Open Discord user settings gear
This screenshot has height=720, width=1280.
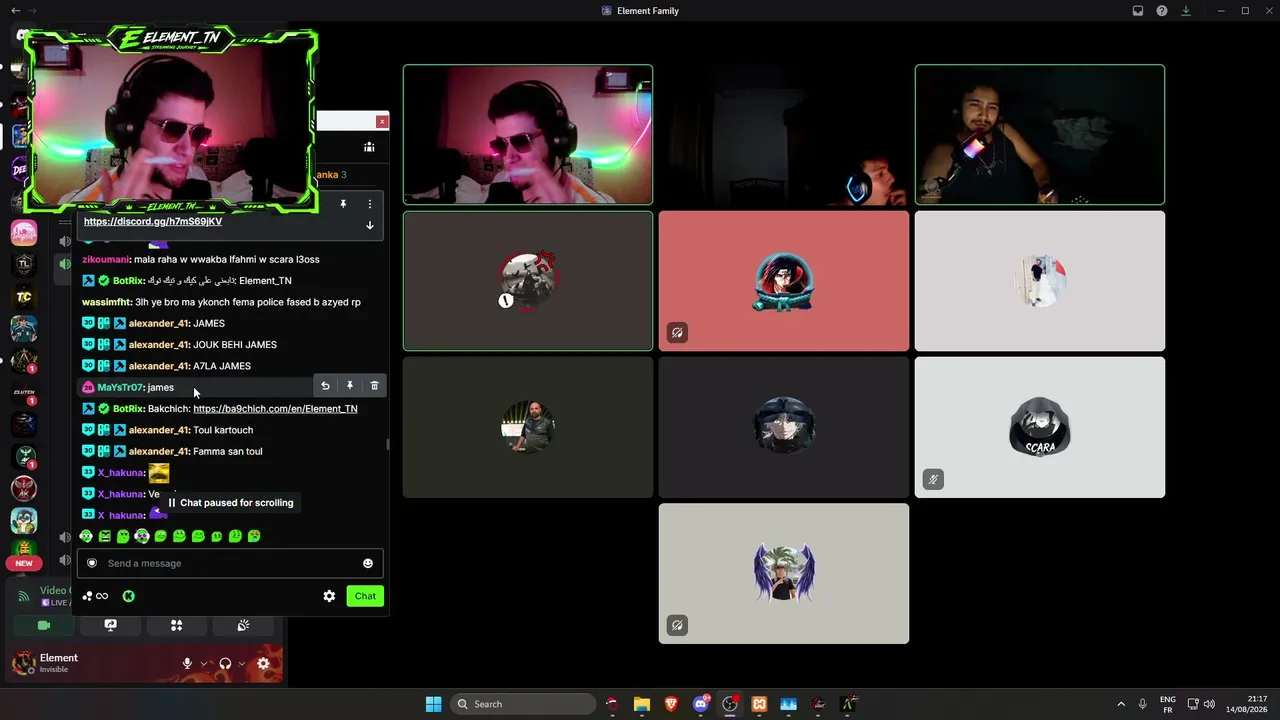[x=263, y=663]
